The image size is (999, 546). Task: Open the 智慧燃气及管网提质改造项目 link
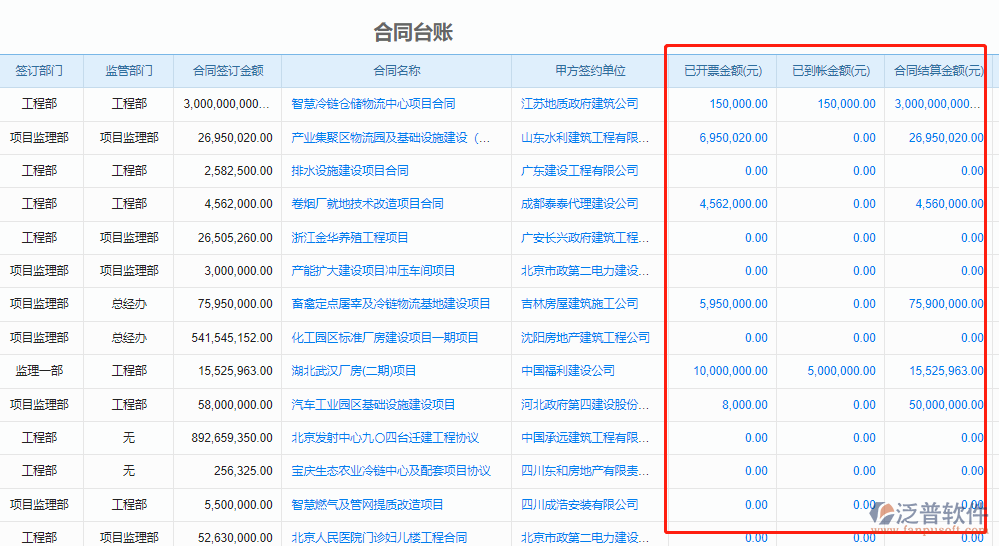(x=367, y=505)
